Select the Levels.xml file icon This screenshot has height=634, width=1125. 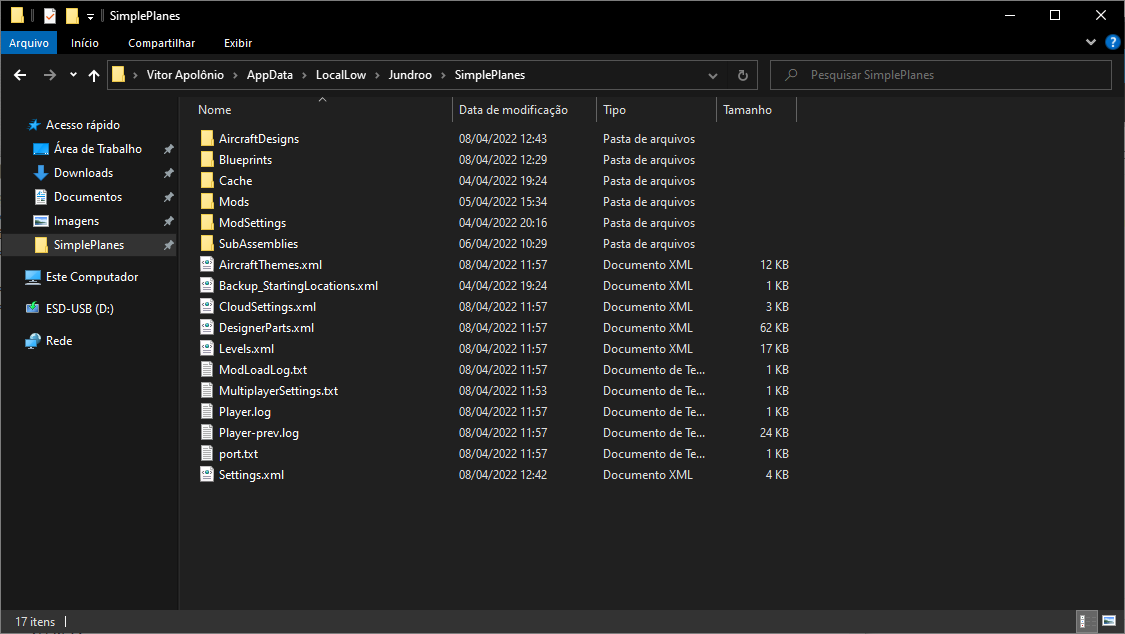click(207, 349)
